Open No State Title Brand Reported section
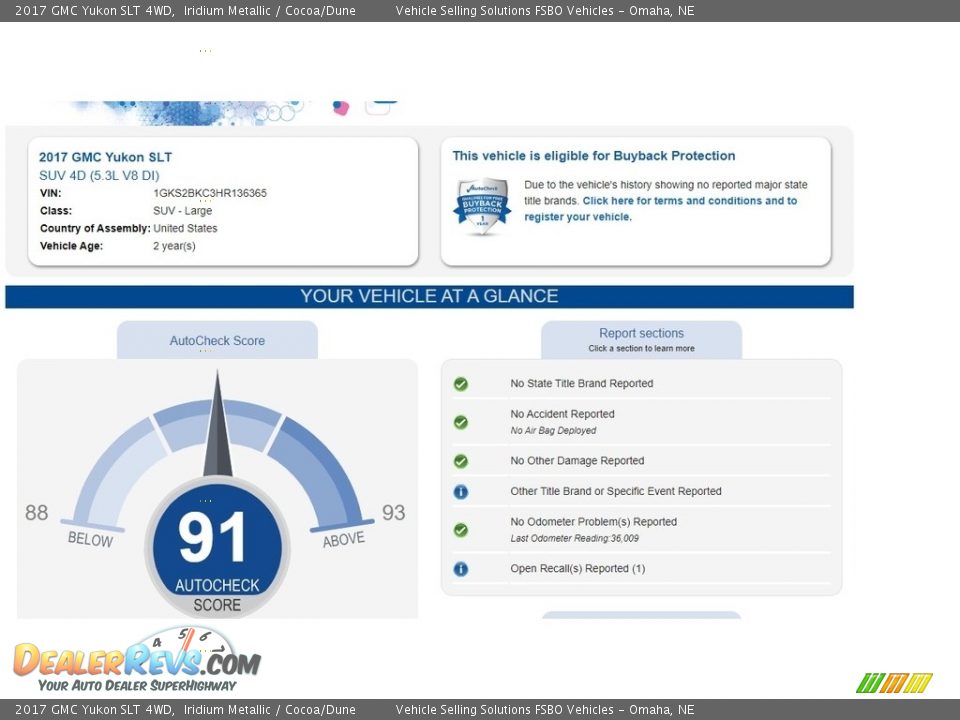This screenshot has height=720, width=960. (x=582, y=383)
